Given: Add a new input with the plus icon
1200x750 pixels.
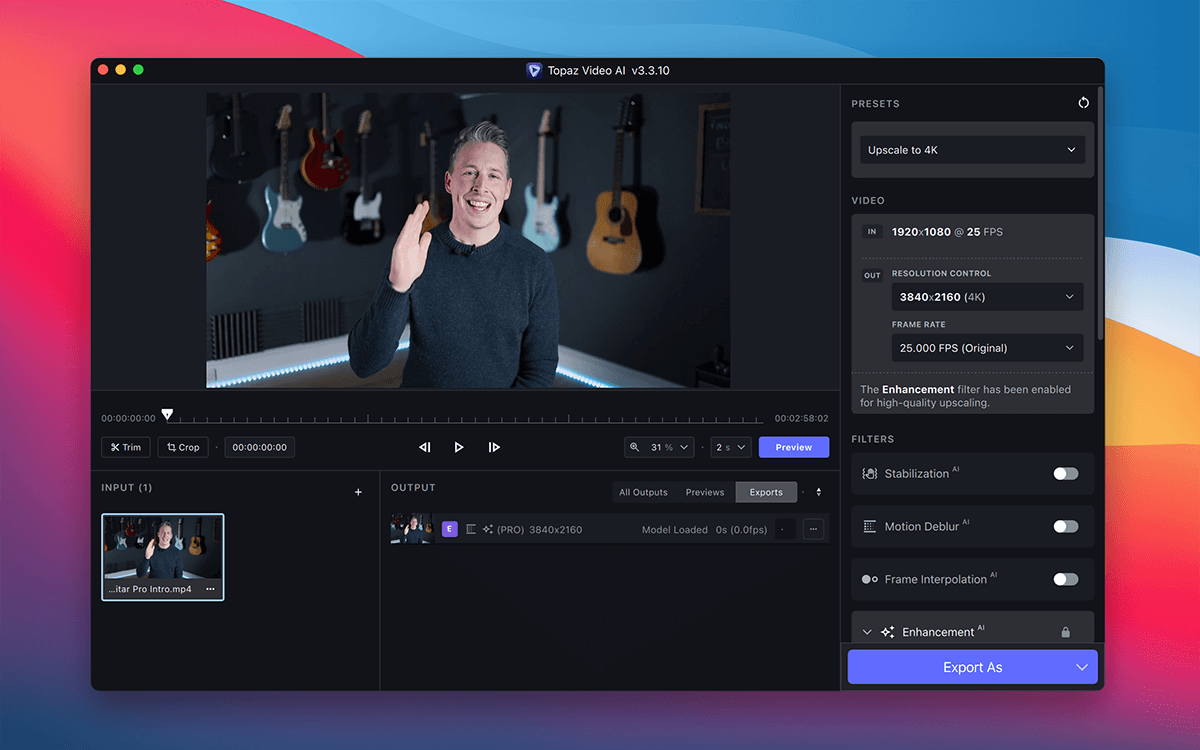Looking at the screenshot, I should tap(358, 492).
